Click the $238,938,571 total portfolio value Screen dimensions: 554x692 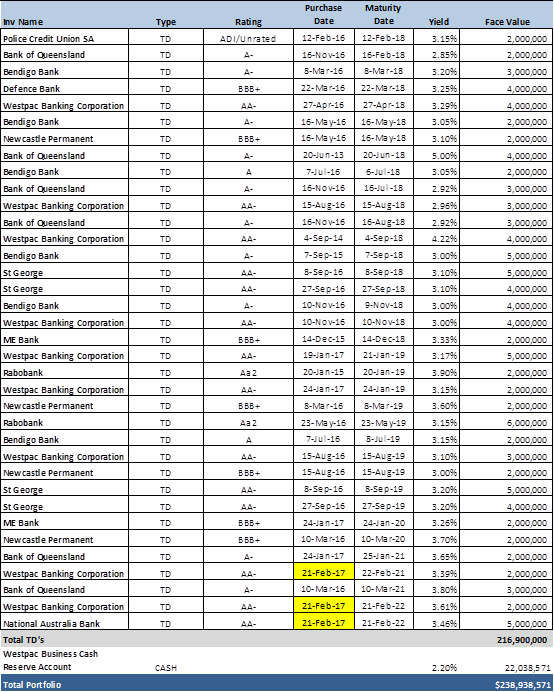point(523,684)
